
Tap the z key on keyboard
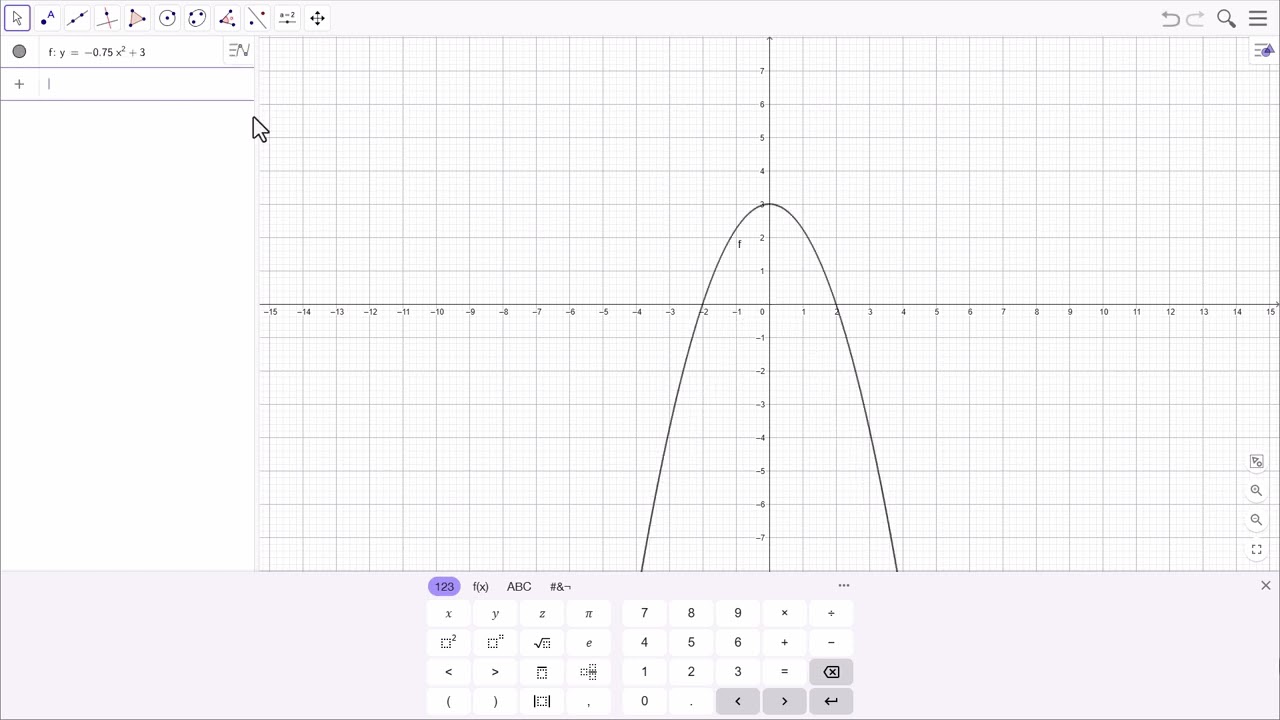tap(542, 613)
